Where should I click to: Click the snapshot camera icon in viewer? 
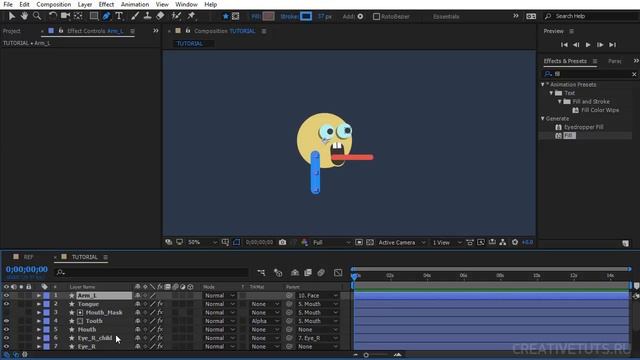point(282,242)
